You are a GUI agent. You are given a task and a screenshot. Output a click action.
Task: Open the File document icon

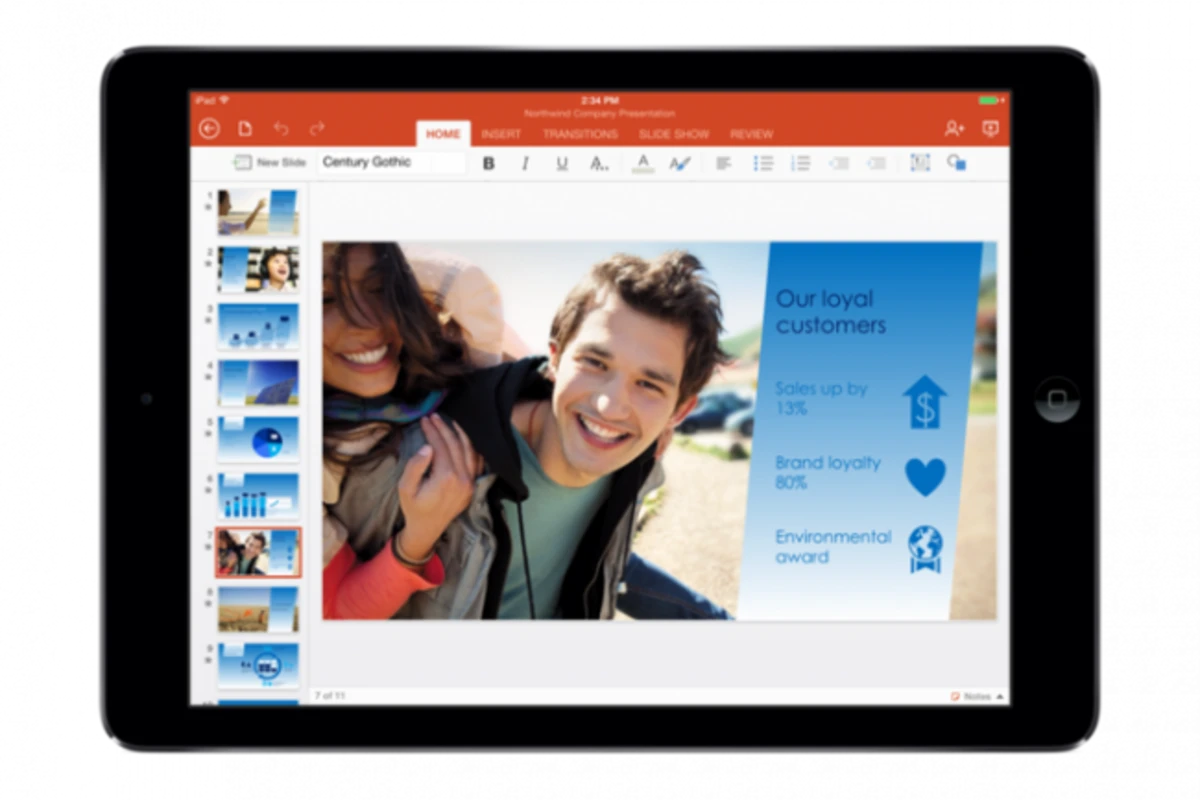point(245,128)
